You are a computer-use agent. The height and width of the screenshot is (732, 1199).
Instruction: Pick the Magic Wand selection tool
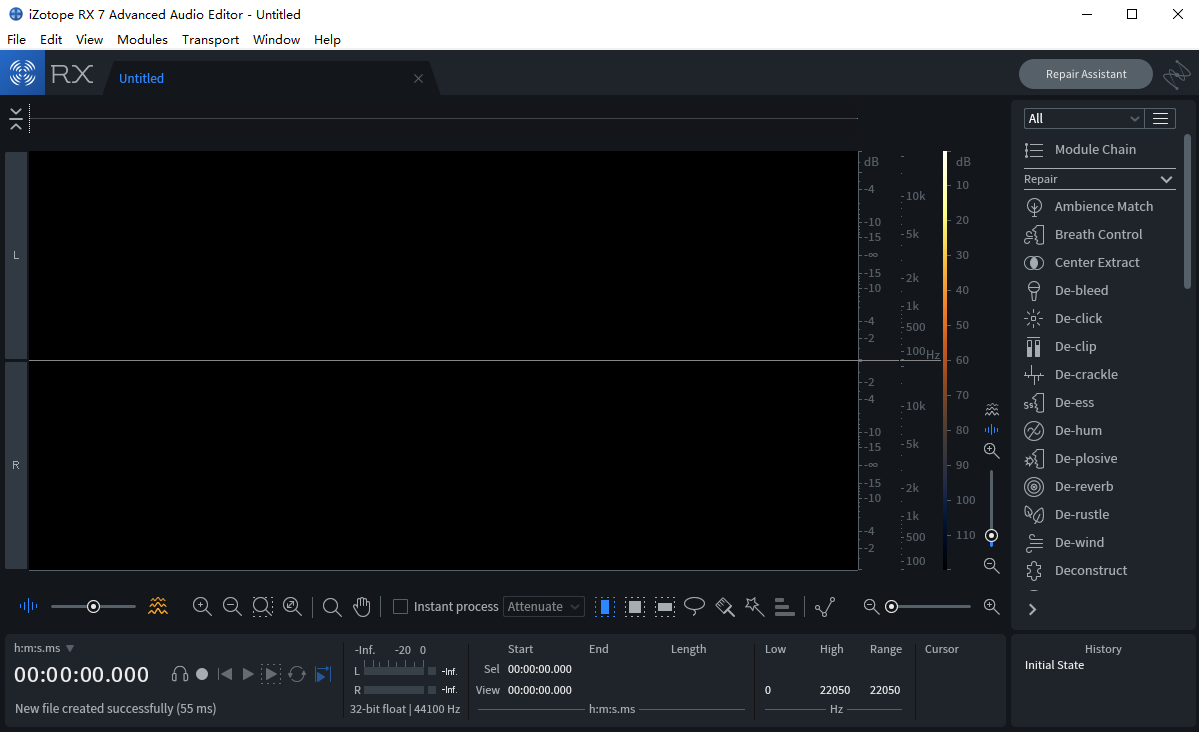pyautogui.click(x=755, y=606)
